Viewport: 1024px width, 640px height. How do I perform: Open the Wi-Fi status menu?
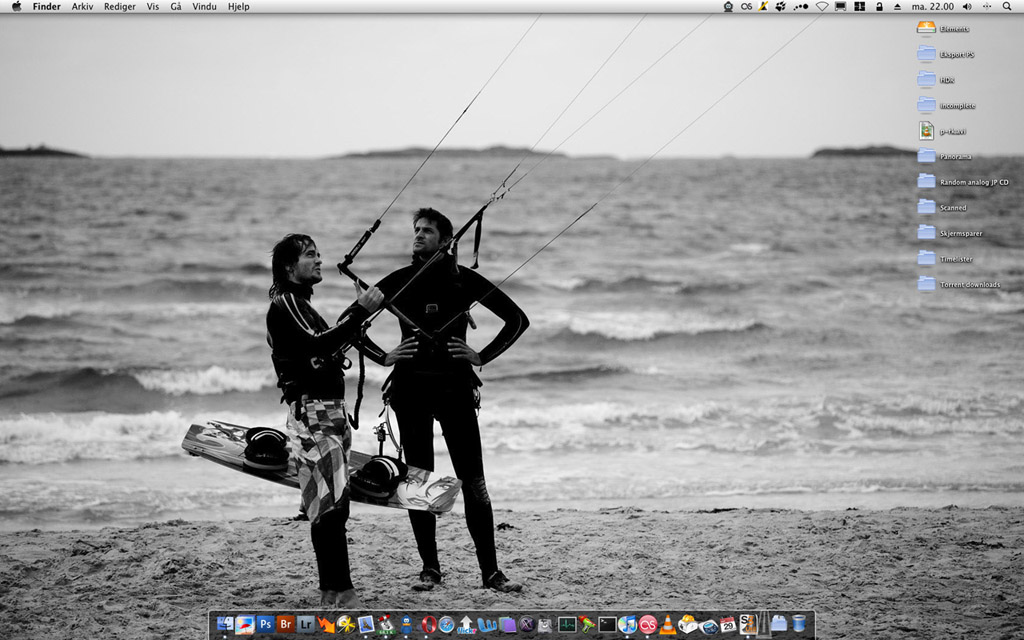pos(822,6)
